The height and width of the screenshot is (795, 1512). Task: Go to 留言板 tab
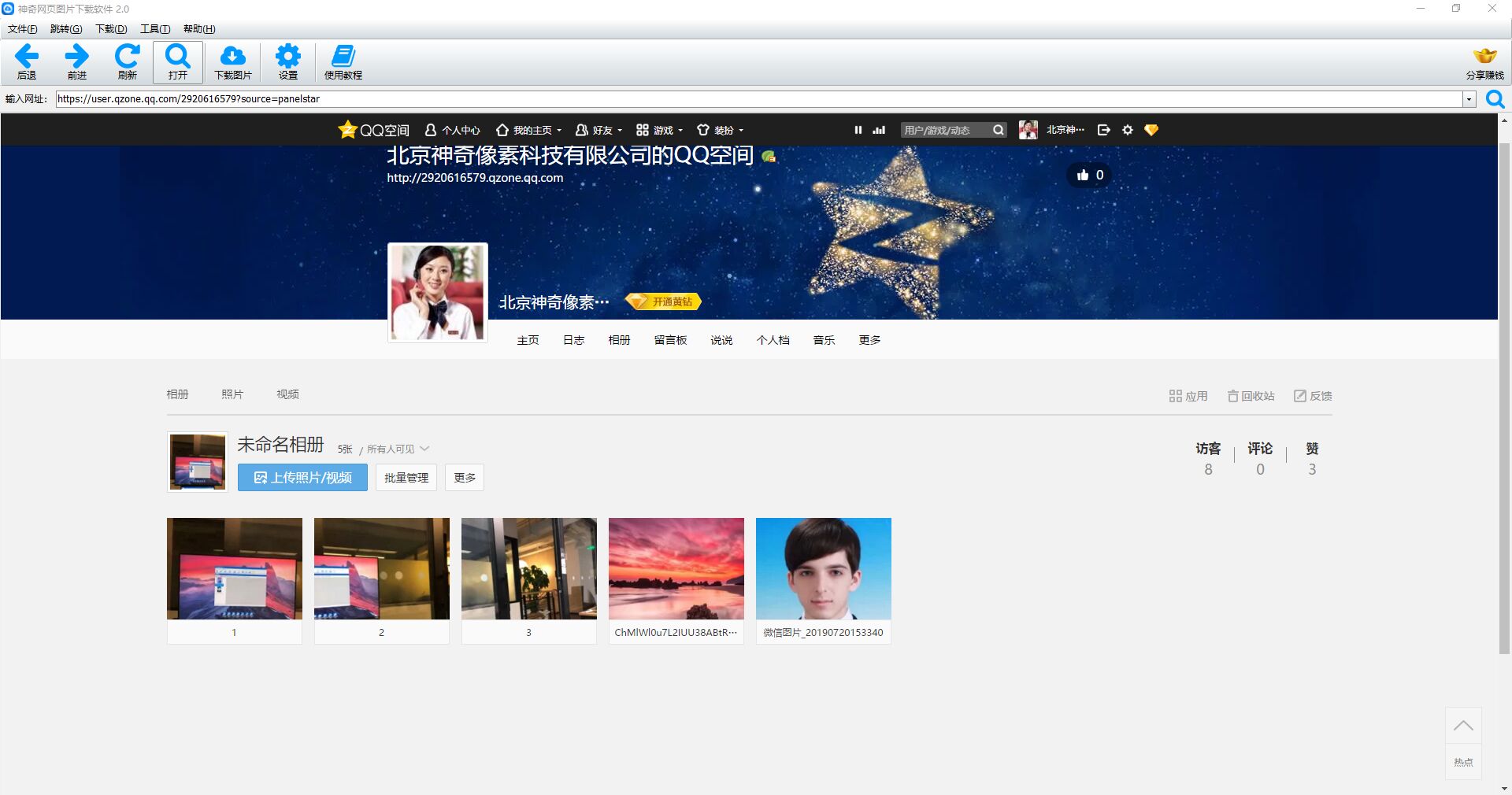[670, 340]
